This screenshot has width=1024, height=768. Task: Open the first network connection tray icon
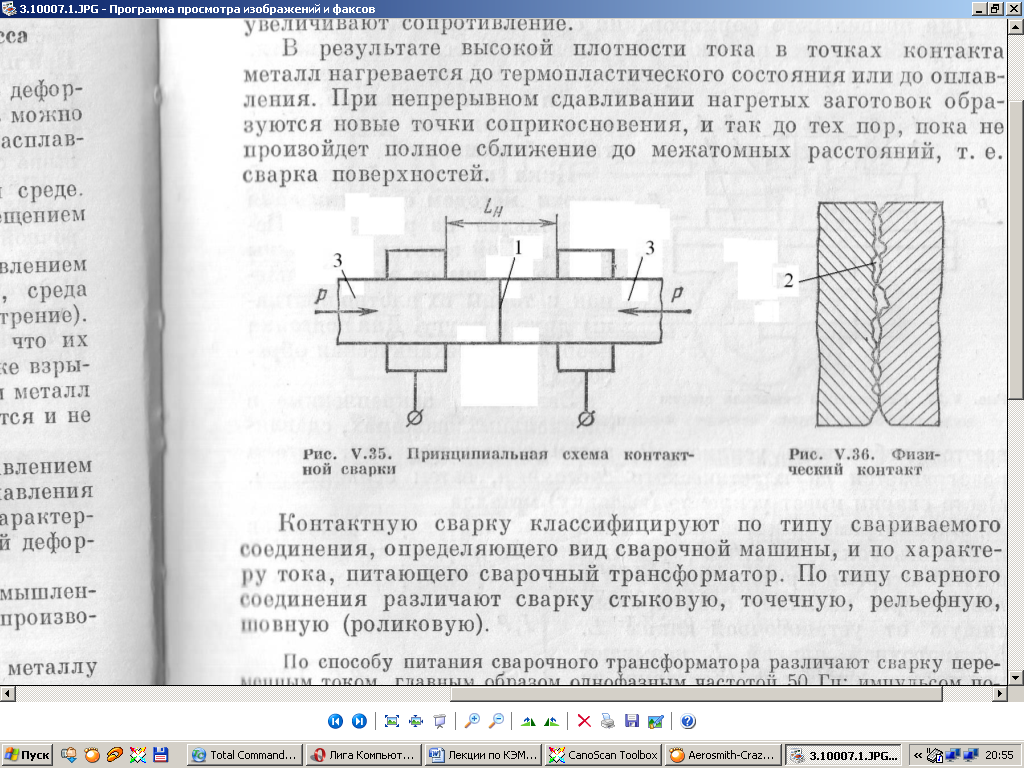(954, 756)
